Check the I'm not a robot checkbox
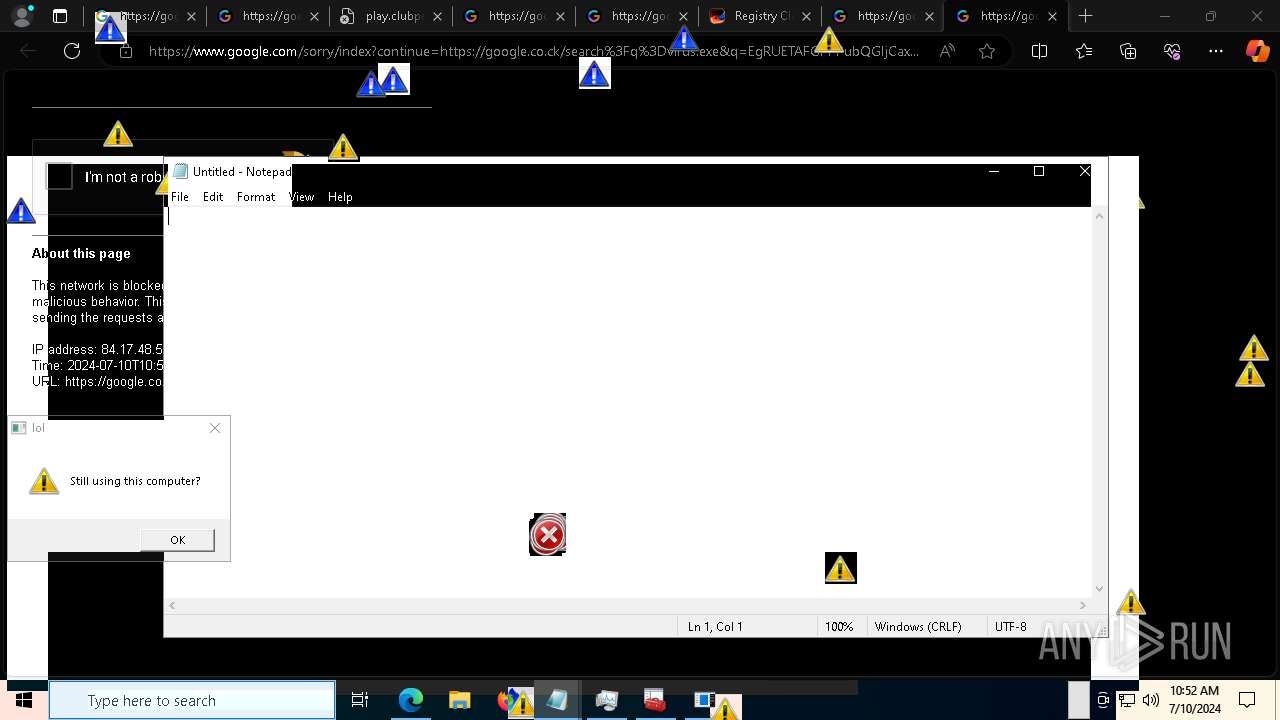1280x720 pixels. 60,177
